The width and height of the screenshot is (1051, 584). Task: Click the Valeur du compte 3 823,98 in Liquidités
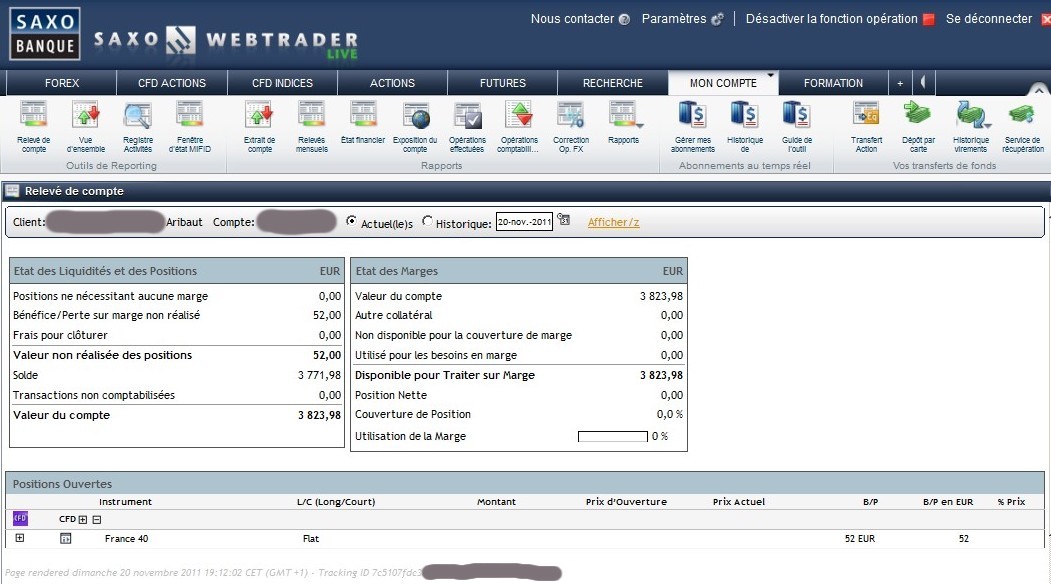(x=319, y=415)
